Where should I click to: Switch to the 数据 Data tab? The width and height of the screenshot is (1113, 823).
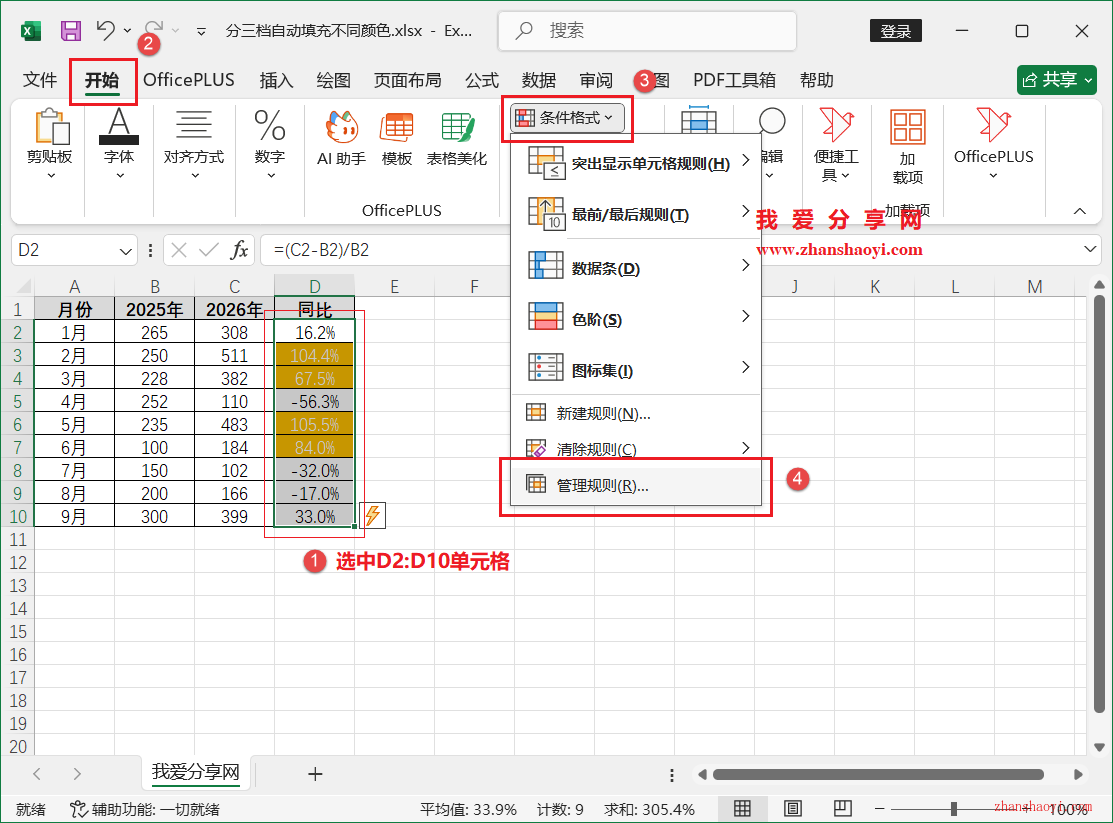[x=539, y=80]
